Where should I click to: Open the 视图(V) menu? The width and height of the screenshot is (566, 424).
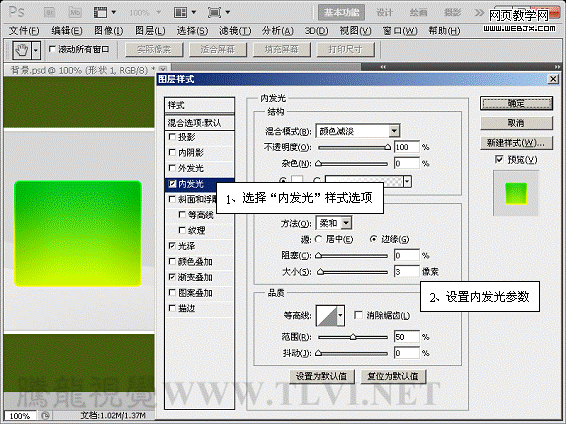point(355,31)
